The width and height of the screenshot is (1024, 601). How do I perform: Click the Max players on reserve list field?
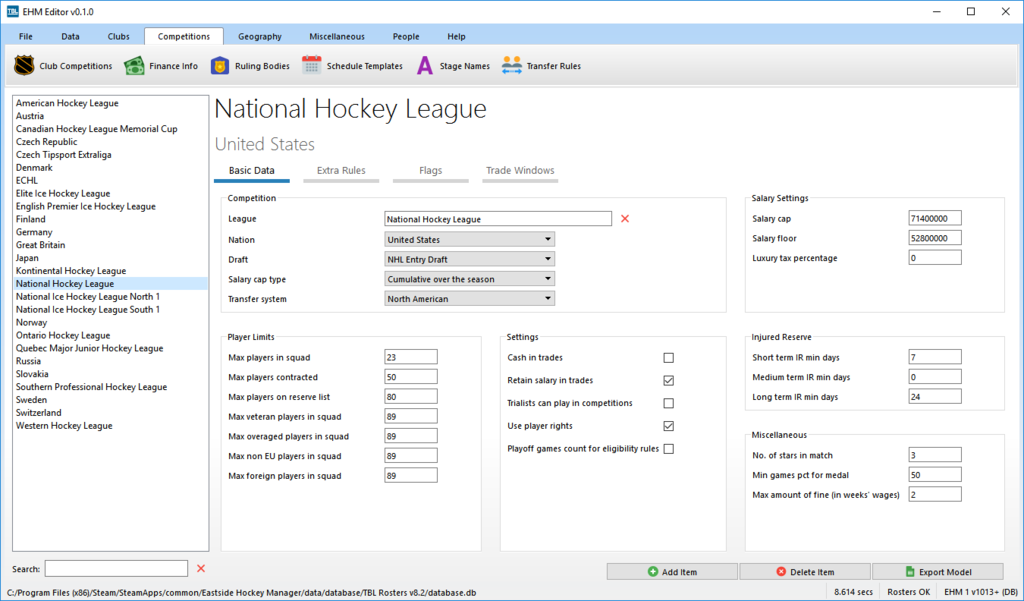pos(411,396)
